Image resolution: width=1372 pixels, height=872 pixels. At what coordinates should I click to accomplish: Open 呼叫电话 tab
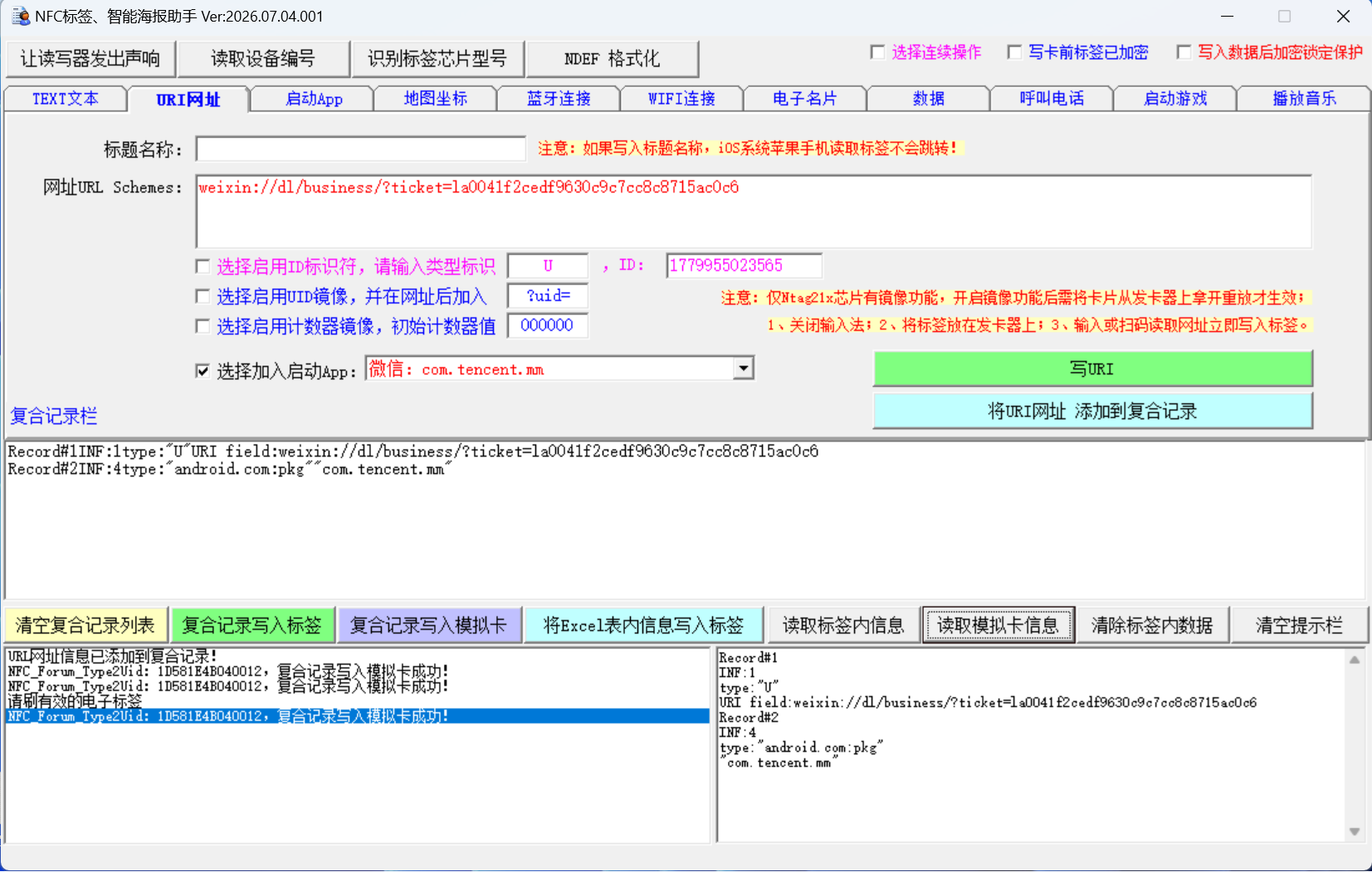pyautogui.click(x=1052, y=99)
